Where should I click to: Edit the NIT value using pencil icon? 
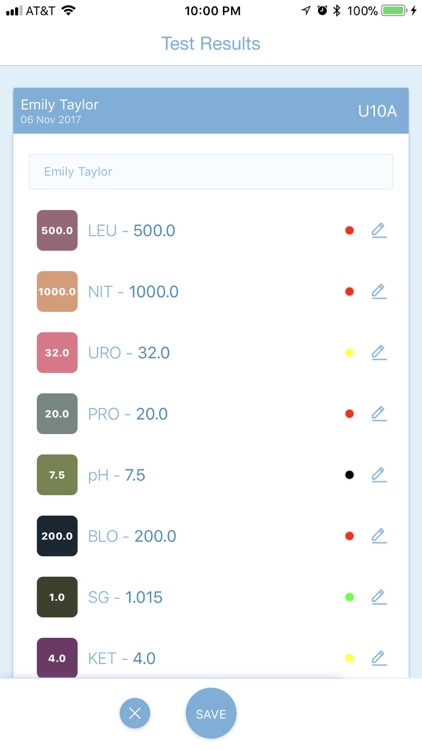click(x=379, y=291)
